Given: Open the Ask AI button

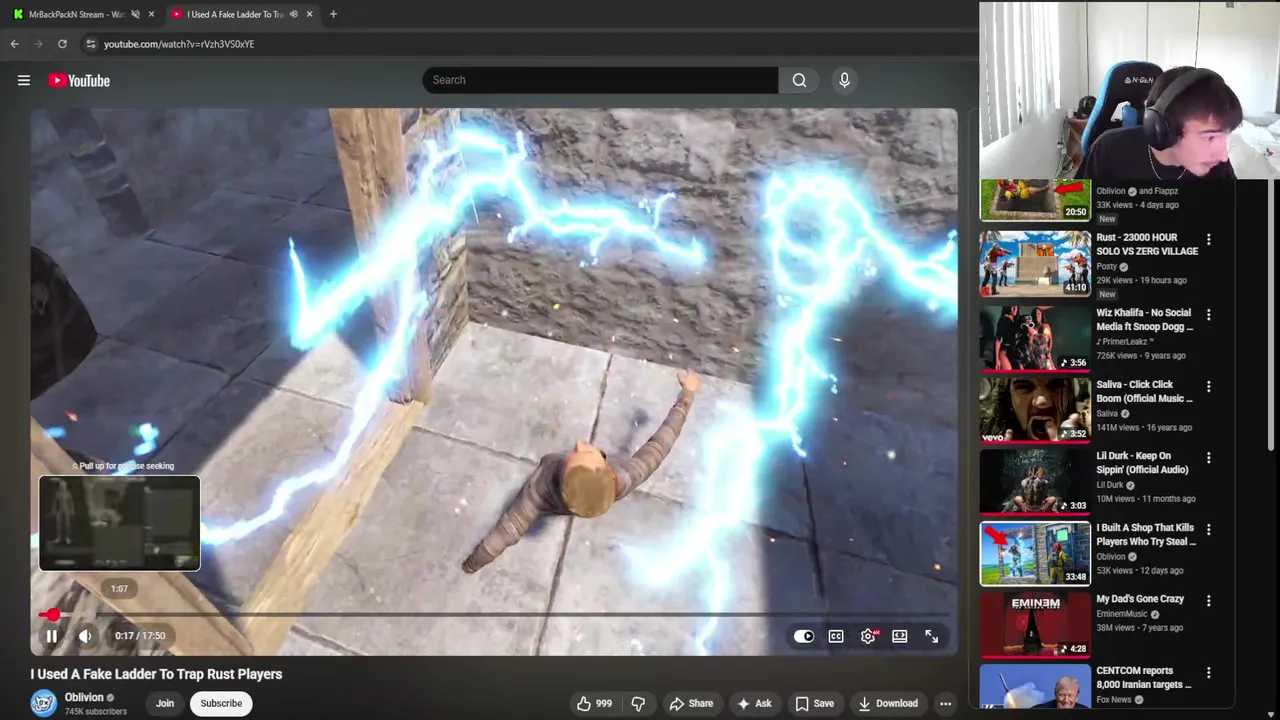Looking at the screenshot, I should click(x=753, y=703).
